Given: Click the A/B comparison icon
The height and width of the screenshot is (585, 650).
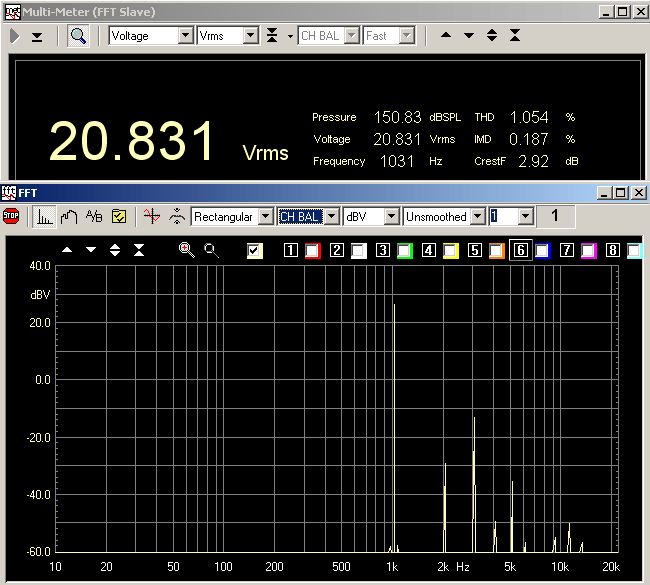Looking at the screenshot, I should [x=94, y=216].
